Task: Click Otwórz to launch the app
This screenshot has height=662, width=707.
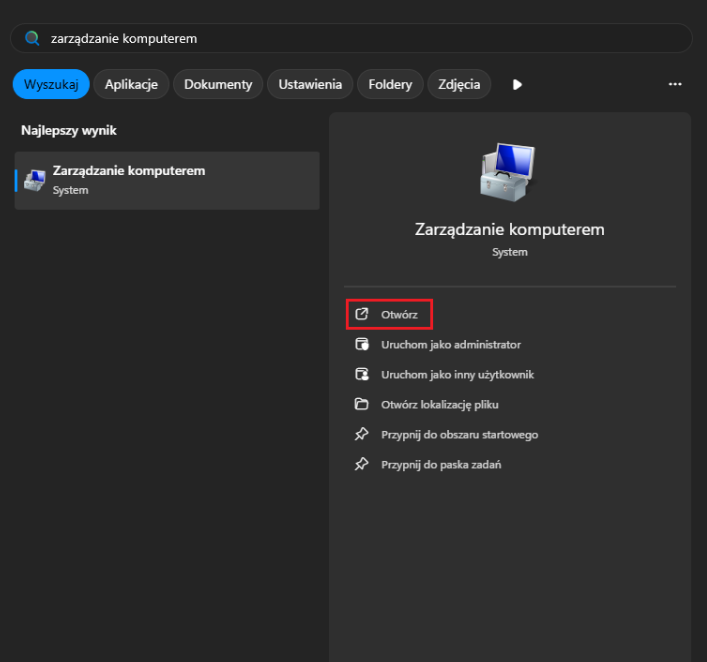Action: pos(398,314)
